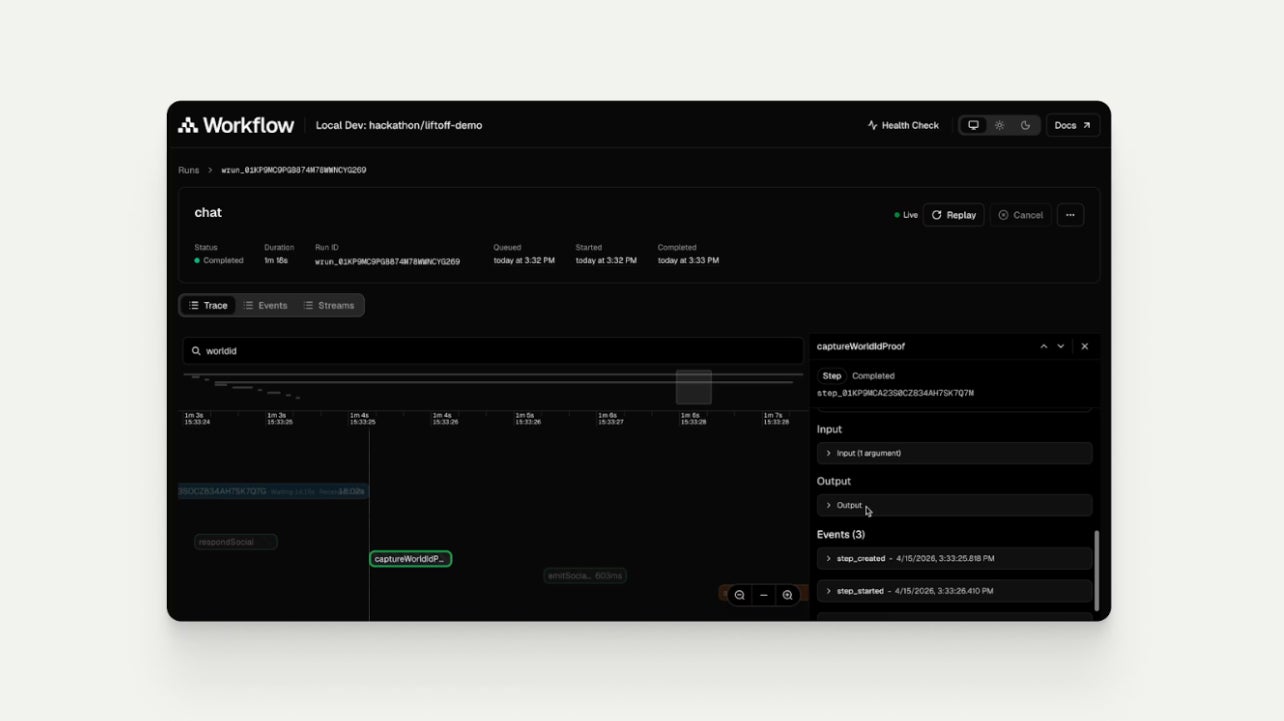Open the Docs link

(x=1072, y=125)
